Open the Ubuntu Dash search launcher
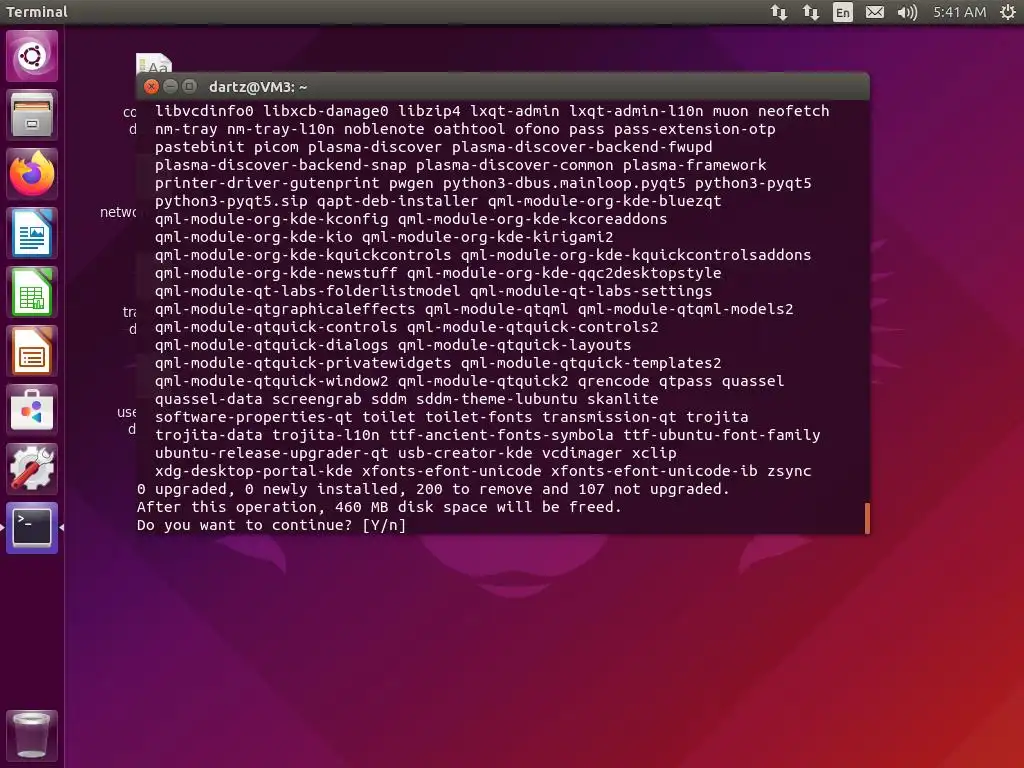The width and height of the screenshot is (1024, 768). coord(32,56)
